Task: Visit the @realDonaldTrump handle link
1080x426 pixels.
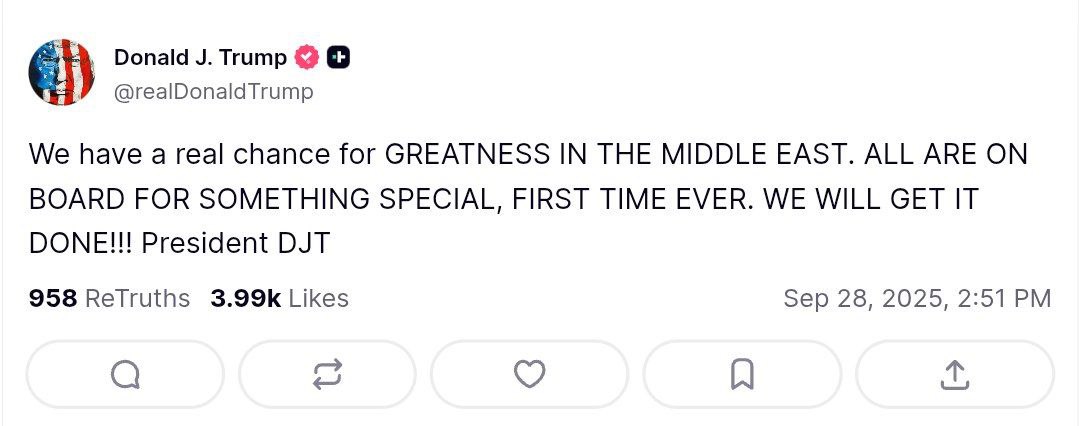Action: click(213, 91)
